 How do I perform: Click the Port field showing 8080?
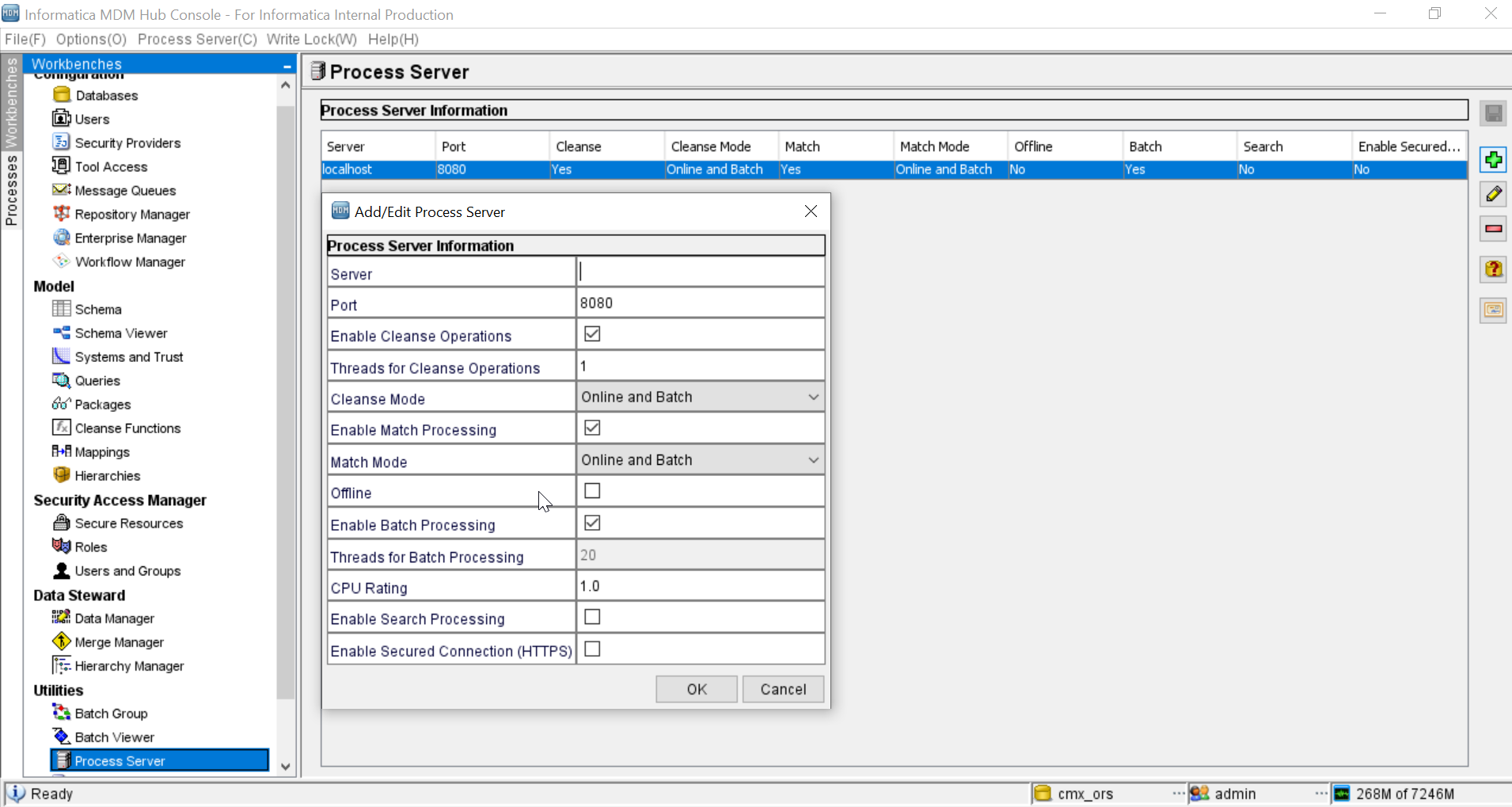click(x=701, y=303)
